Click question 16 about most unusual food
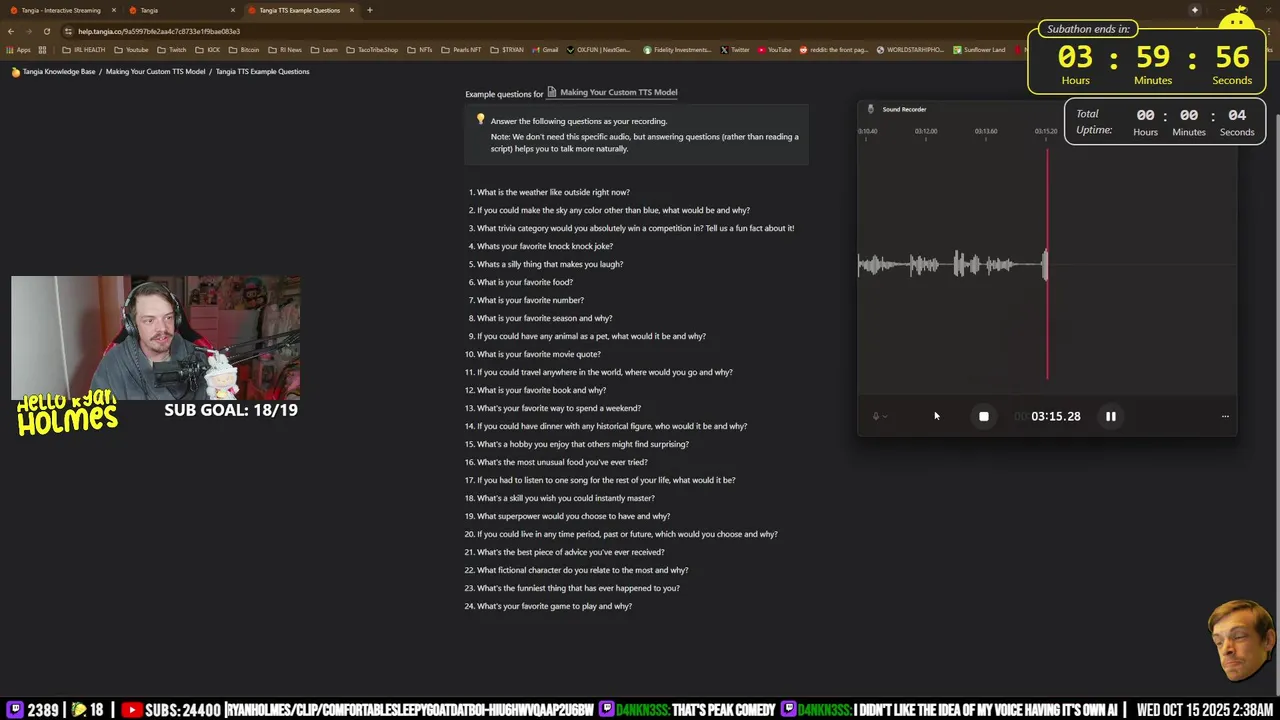This screenshot has height=720, width=1280. click(562, 462)
